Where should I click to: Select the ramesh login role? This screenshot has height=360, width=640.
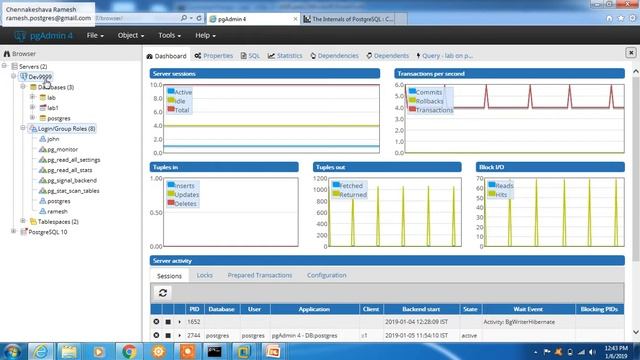(x=57, y=211)
